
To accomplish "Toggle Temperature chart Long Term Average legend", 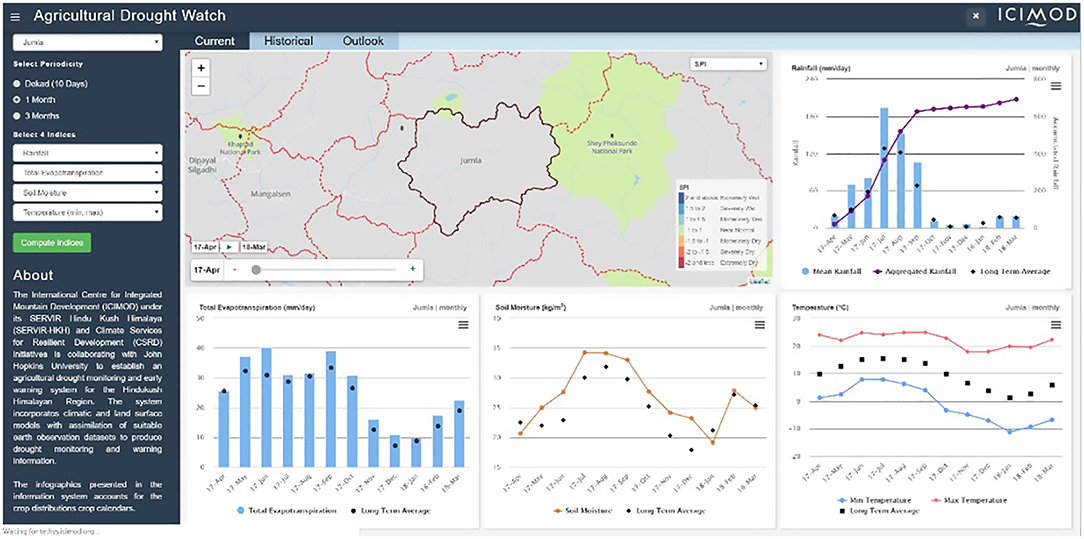I will coord(880,511).
